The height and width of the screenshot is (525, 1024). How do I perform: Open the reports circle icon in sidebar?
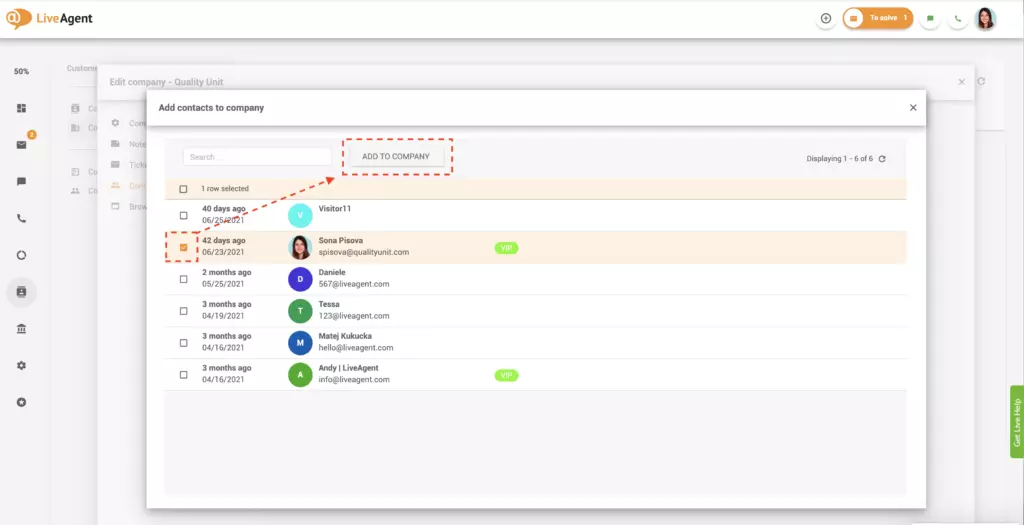point(21,255)
